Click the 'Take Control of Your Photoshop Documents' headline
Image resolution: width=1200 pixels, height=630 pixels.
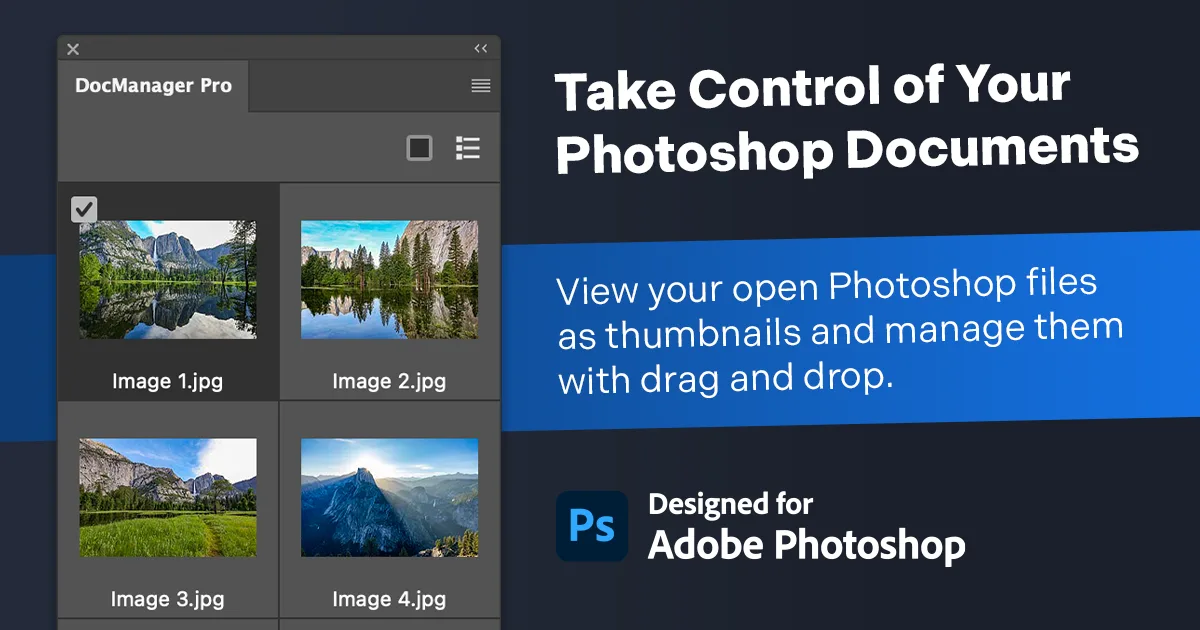[847, 121]
